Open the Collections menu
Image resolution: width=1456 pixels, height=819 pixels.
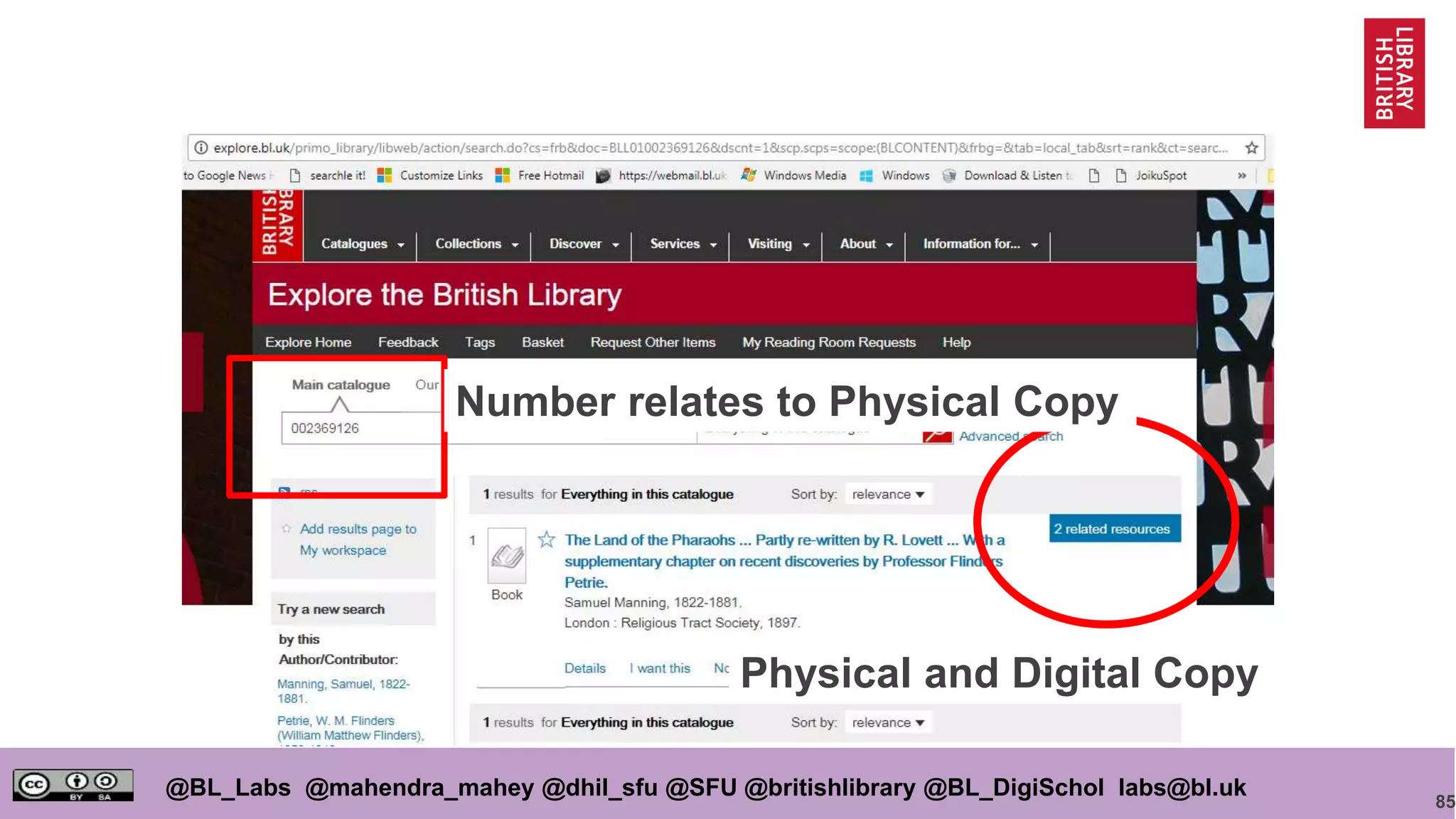(477, 244)
